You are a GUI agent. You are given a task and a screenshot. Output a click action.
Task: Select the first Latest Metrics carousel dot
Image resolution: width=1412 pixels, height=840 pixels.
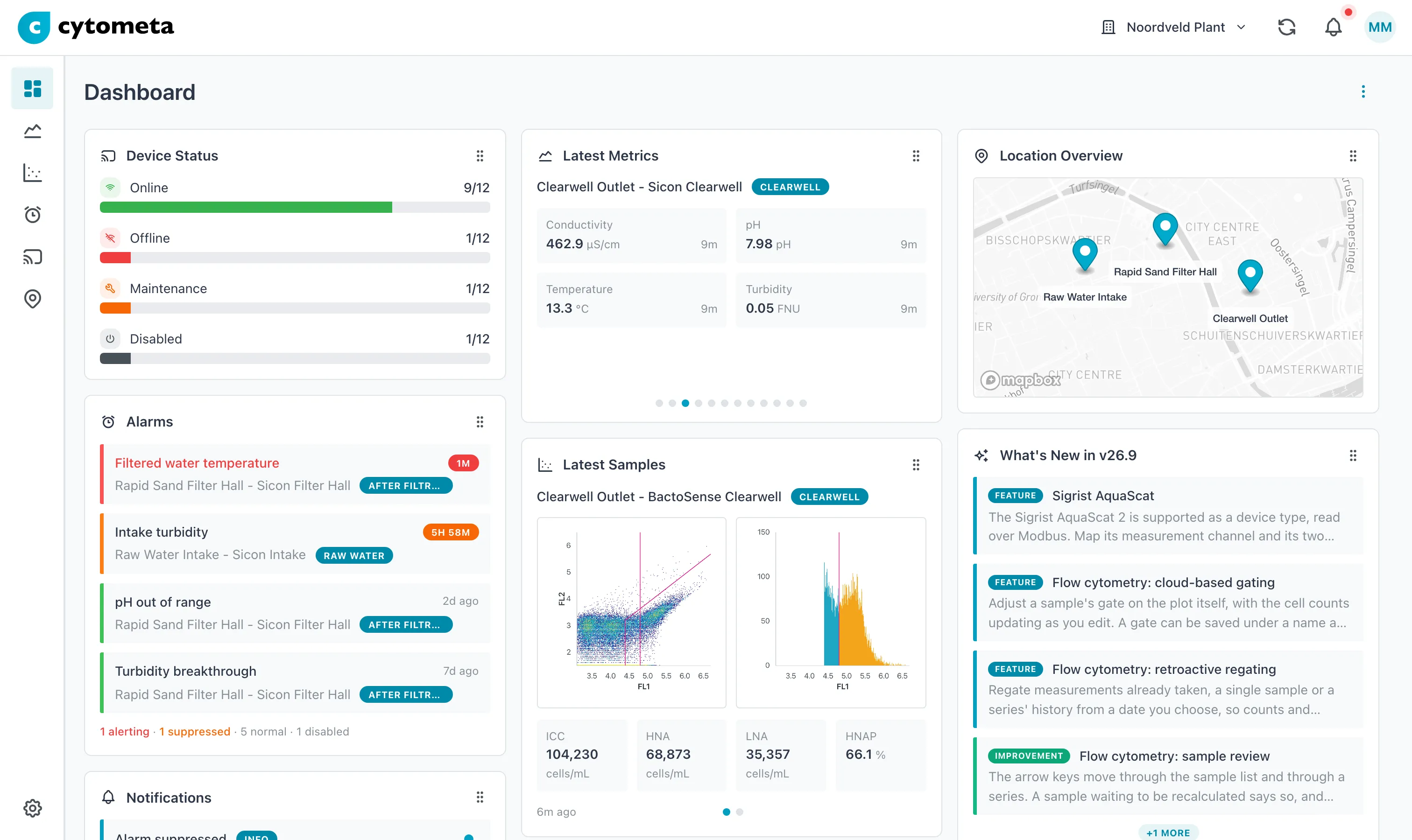[x=659, y=403]
